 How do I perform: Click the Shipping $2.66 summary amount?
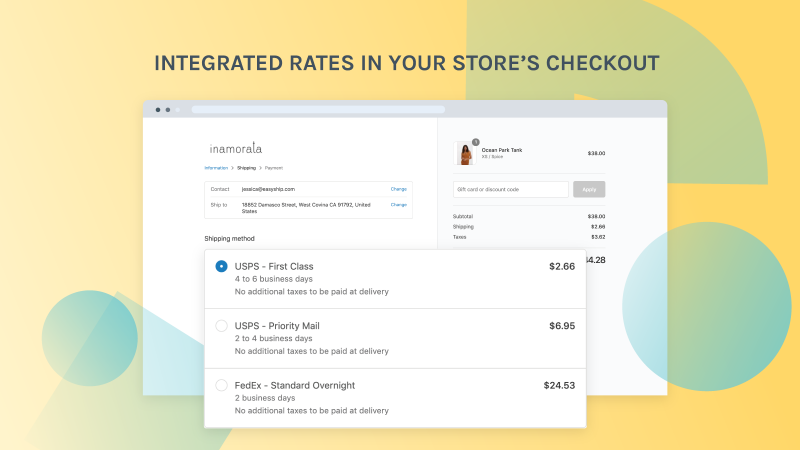[x=597, y=227]
